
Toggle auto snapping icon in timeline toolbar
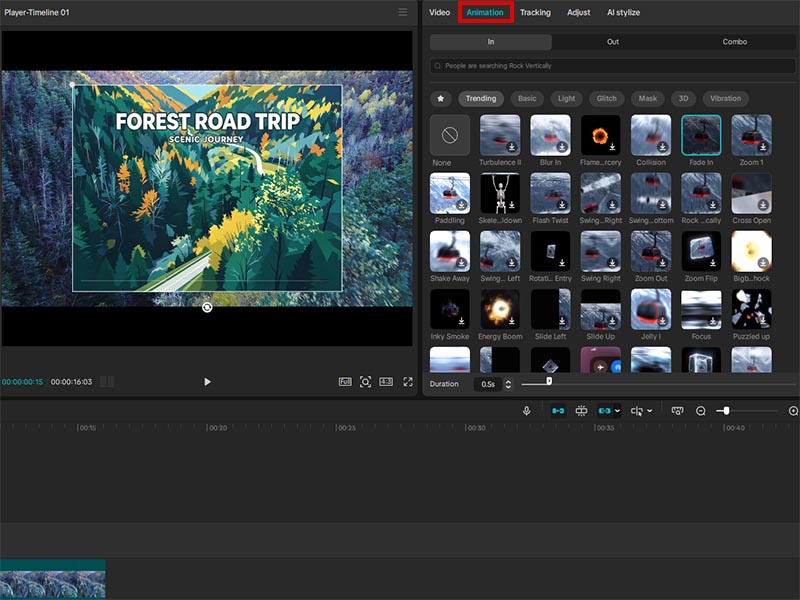pyautogui.click(x=581, y=411)
